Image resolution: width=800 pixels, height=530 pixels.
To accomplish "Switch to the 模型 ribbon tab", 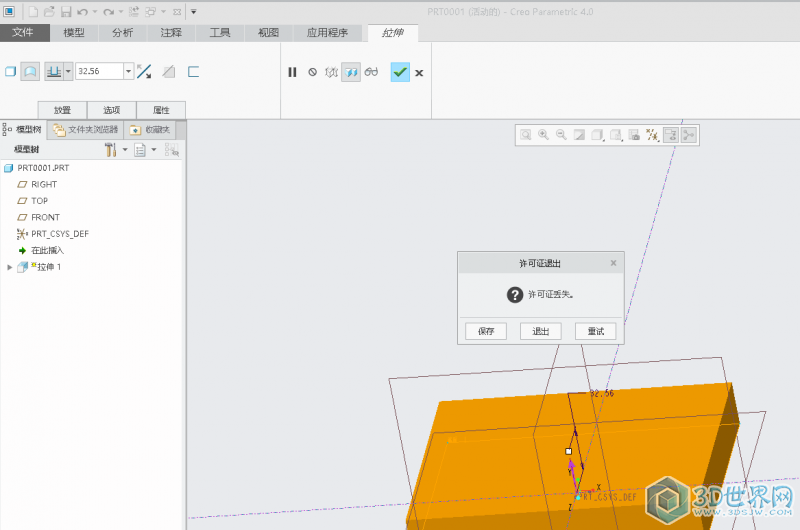I will pos(74,33).
